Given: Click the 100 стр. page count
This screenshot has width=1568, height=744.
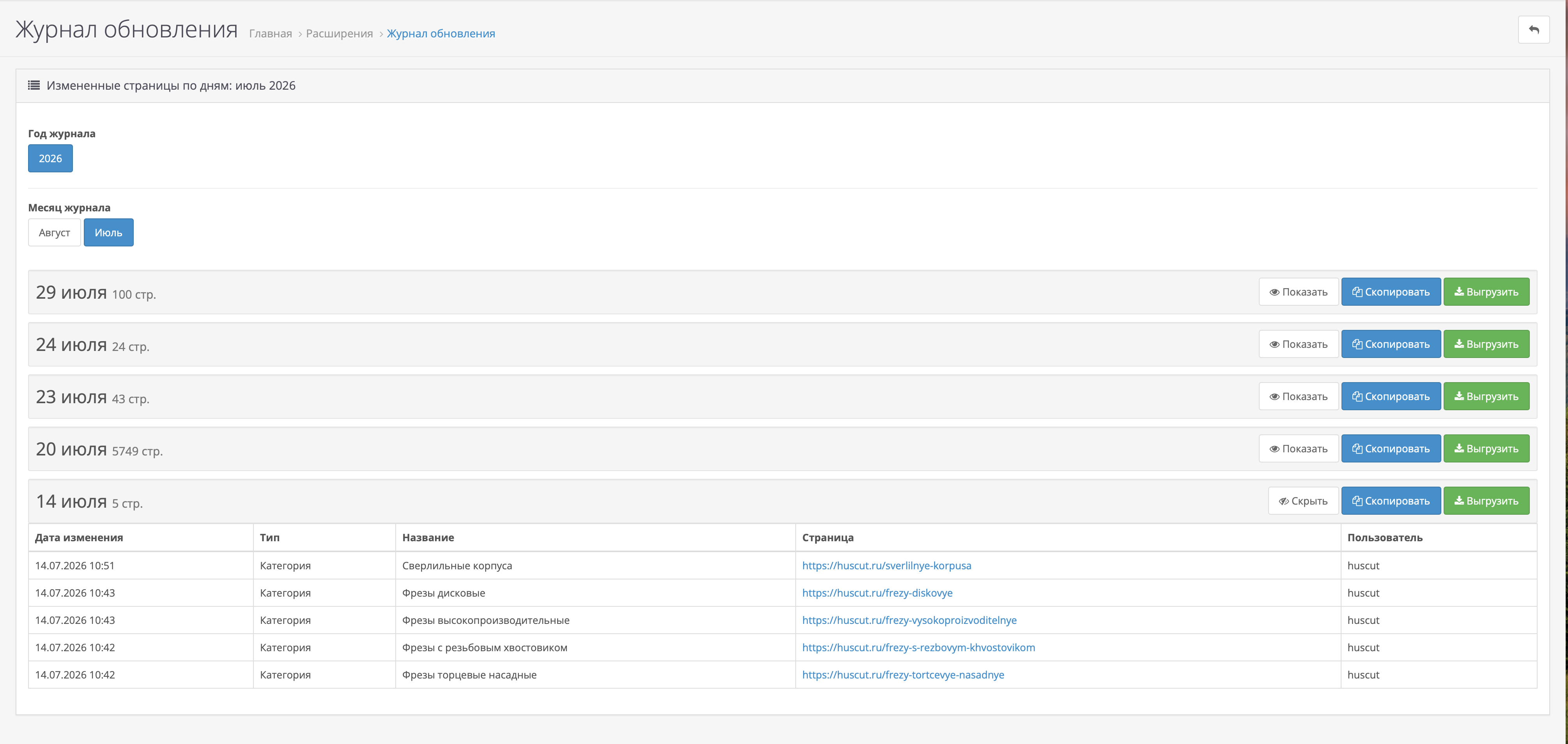Looking at the screenshot, I should (134, 295).
